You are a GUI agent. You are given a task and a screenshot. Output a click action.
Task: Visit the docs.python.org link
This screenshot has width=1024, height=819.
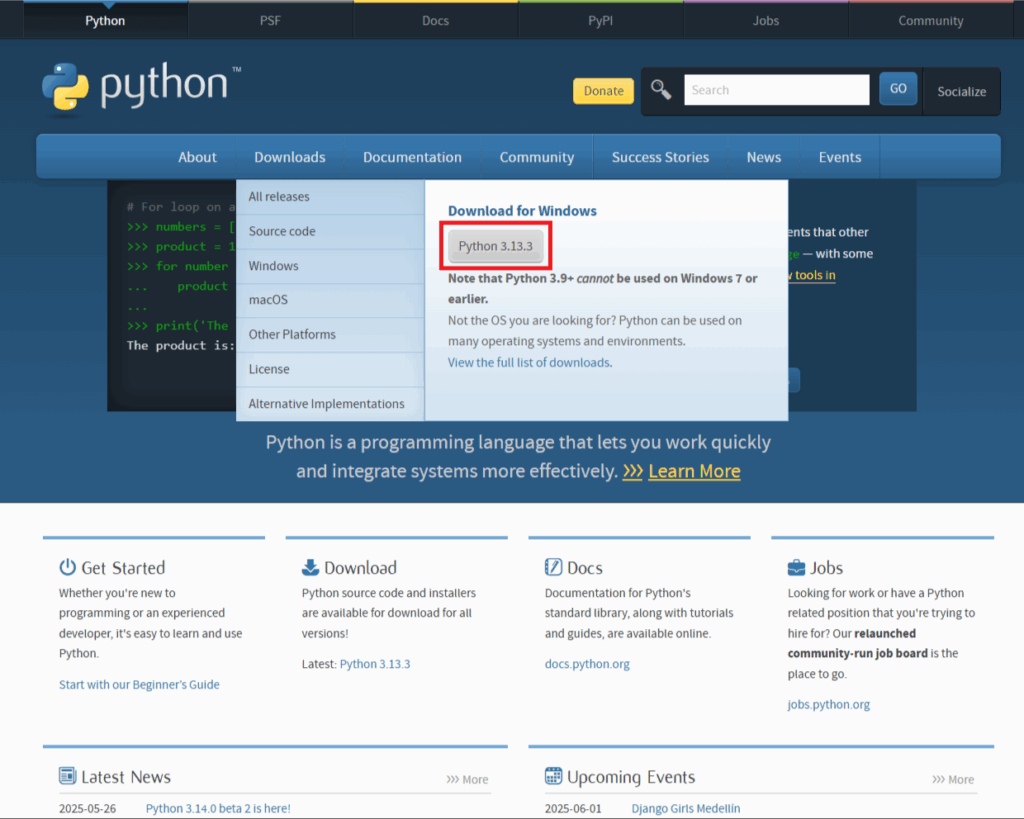(587, 664)
